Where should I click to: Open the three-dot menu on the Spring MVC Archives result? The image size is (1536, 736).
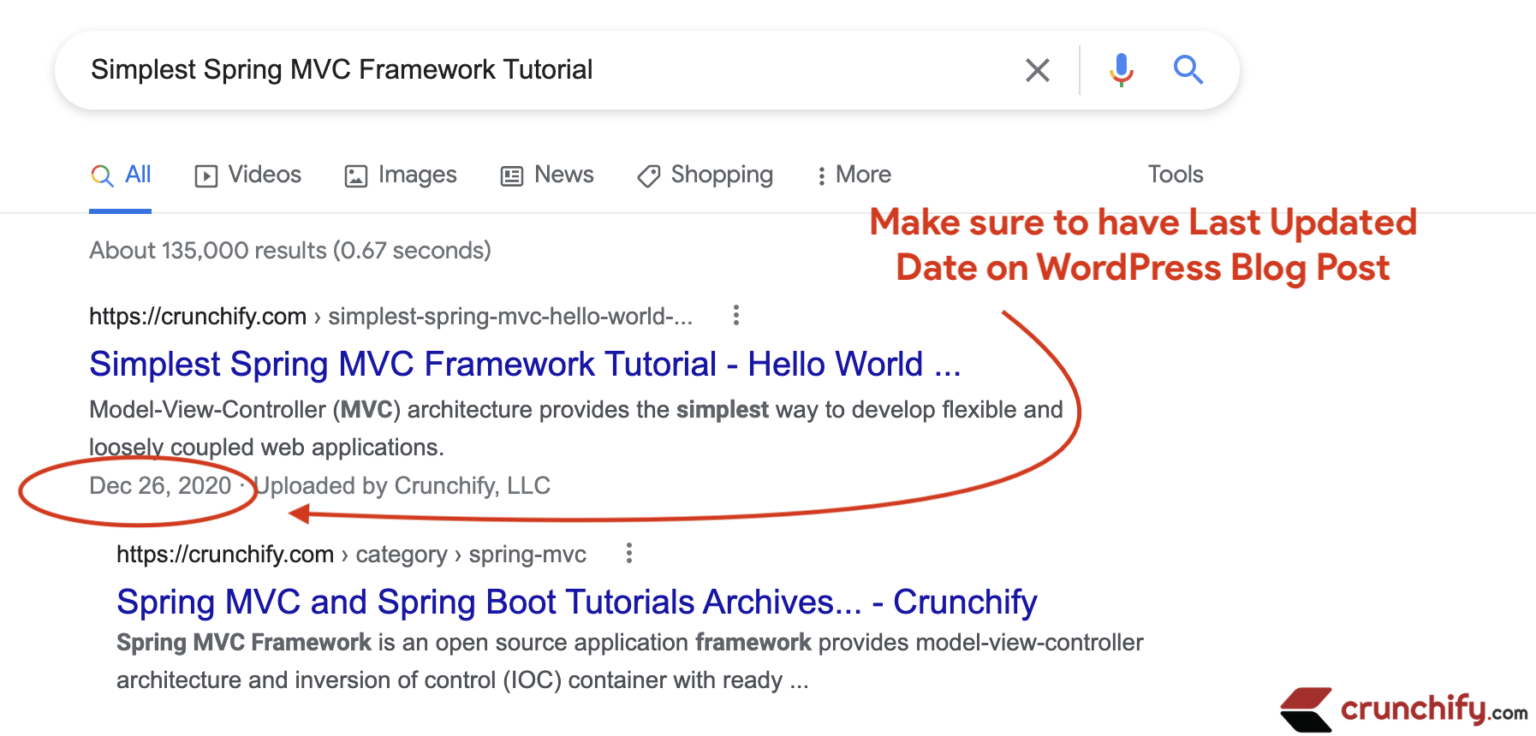click(629, 553)
